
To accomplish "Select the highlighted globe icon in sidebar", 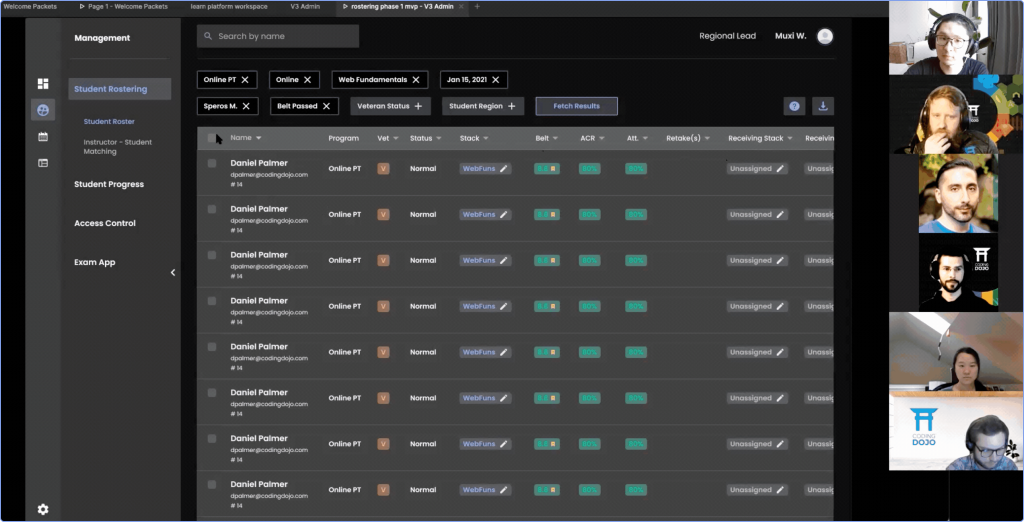I will click(x=43, y=110).
